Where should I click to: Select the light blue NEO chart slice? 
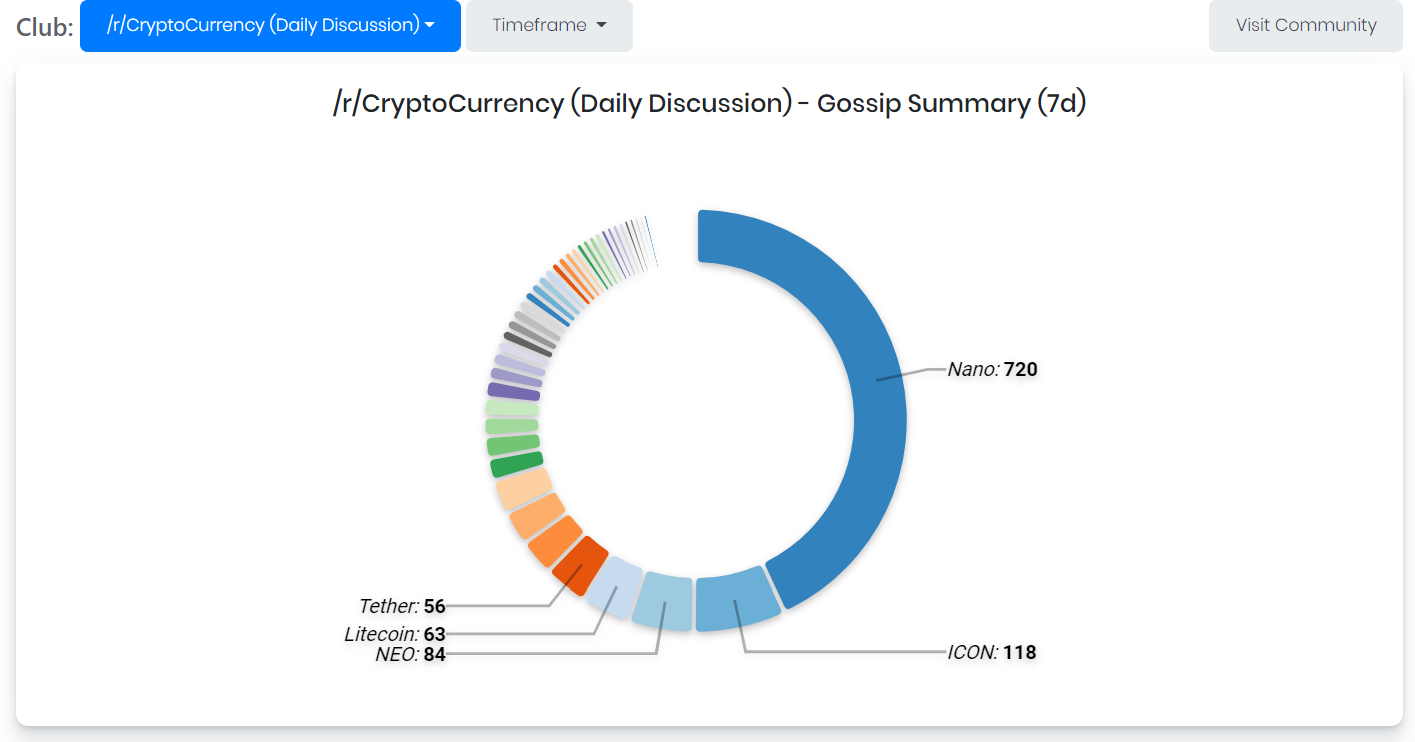[x=665, y=601]
